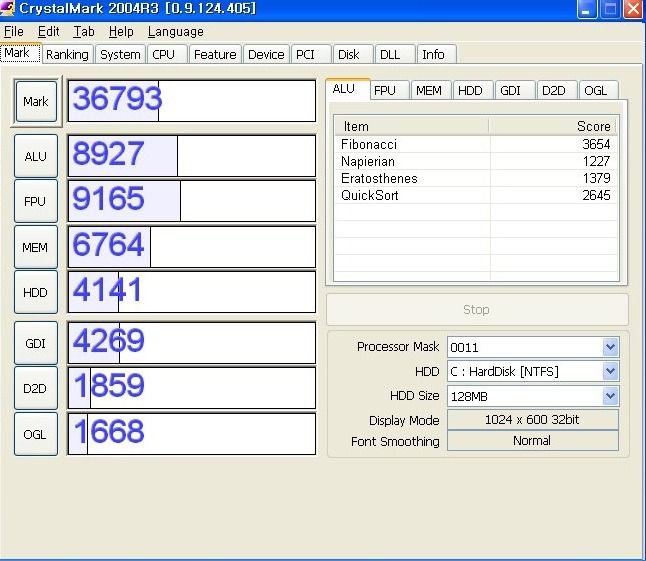This screenshot has width=646, height=561.
Task: Run the OGL benchmark button
Action: coord(36,434)
